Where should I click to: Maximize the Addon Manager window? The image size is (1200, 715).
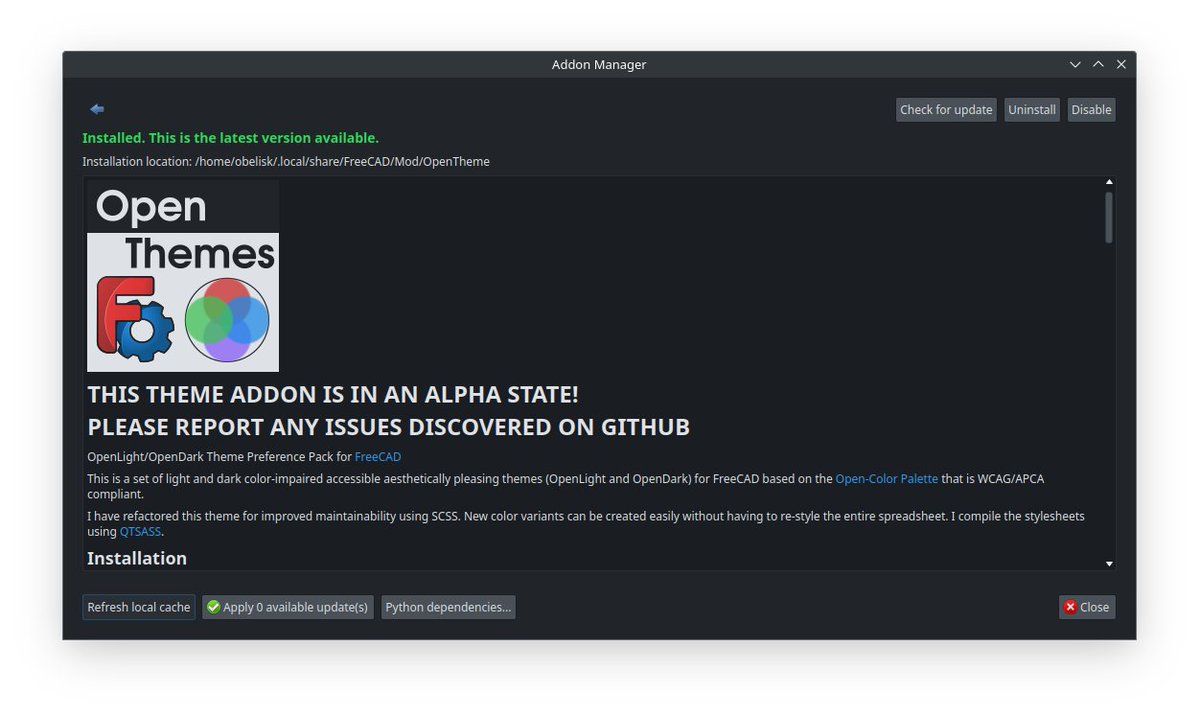point(1098,64)
